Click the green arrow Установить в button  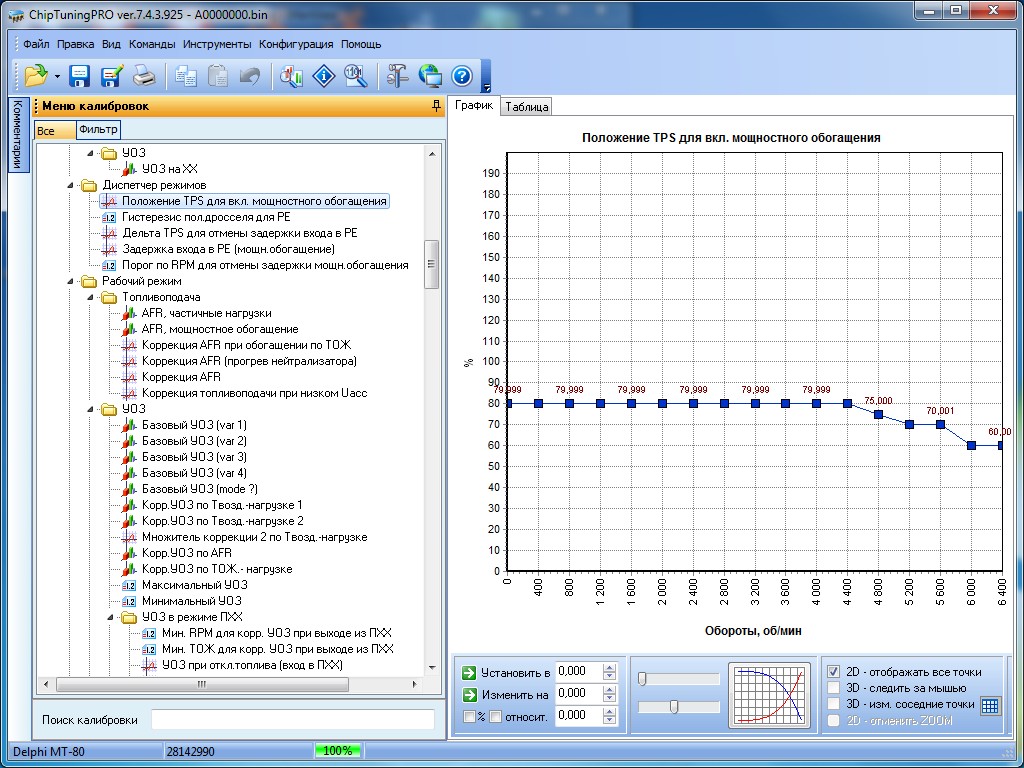469,672
